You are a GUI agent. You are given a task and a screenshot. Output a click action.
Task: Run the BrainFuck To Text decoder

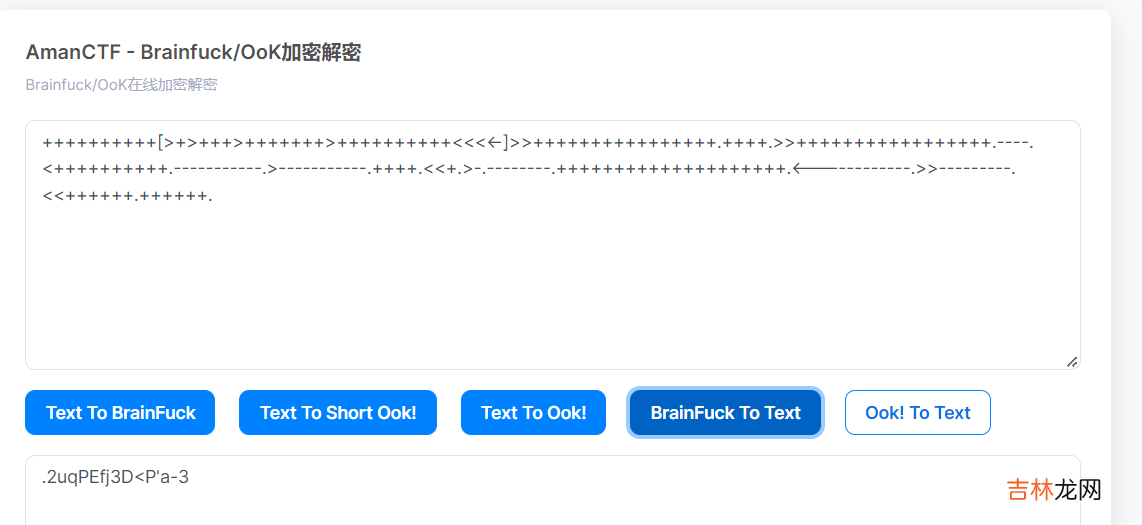725,412
